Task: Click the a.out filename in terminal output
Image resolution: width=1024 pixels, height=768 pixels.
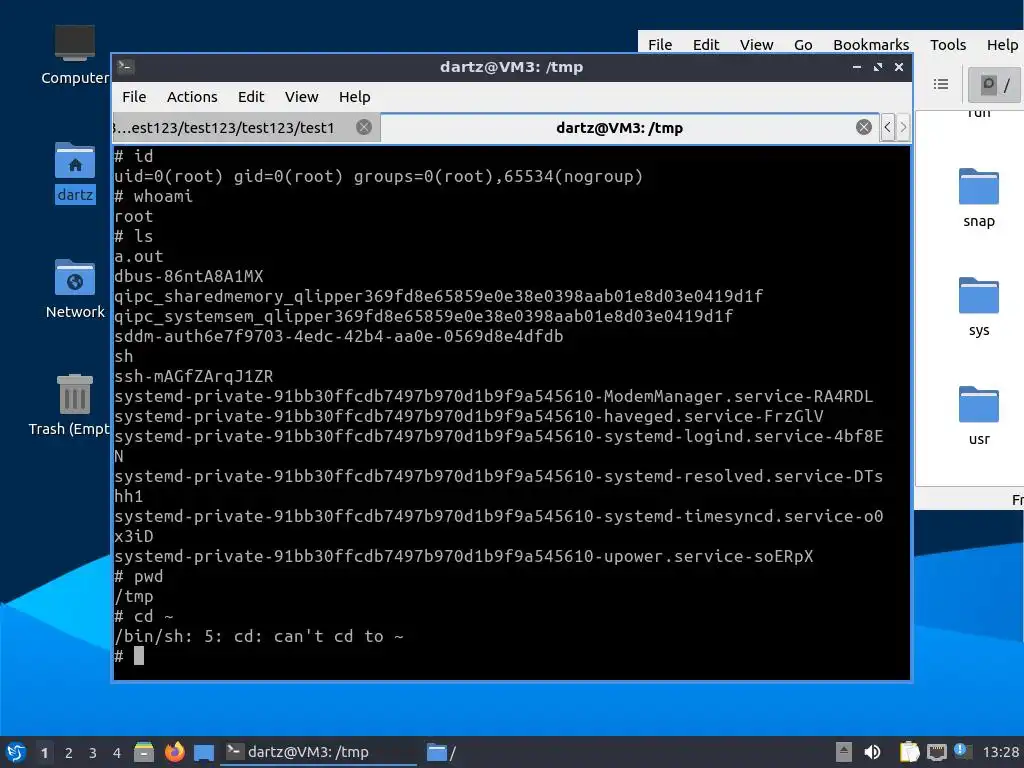Action: click(138, 256)
